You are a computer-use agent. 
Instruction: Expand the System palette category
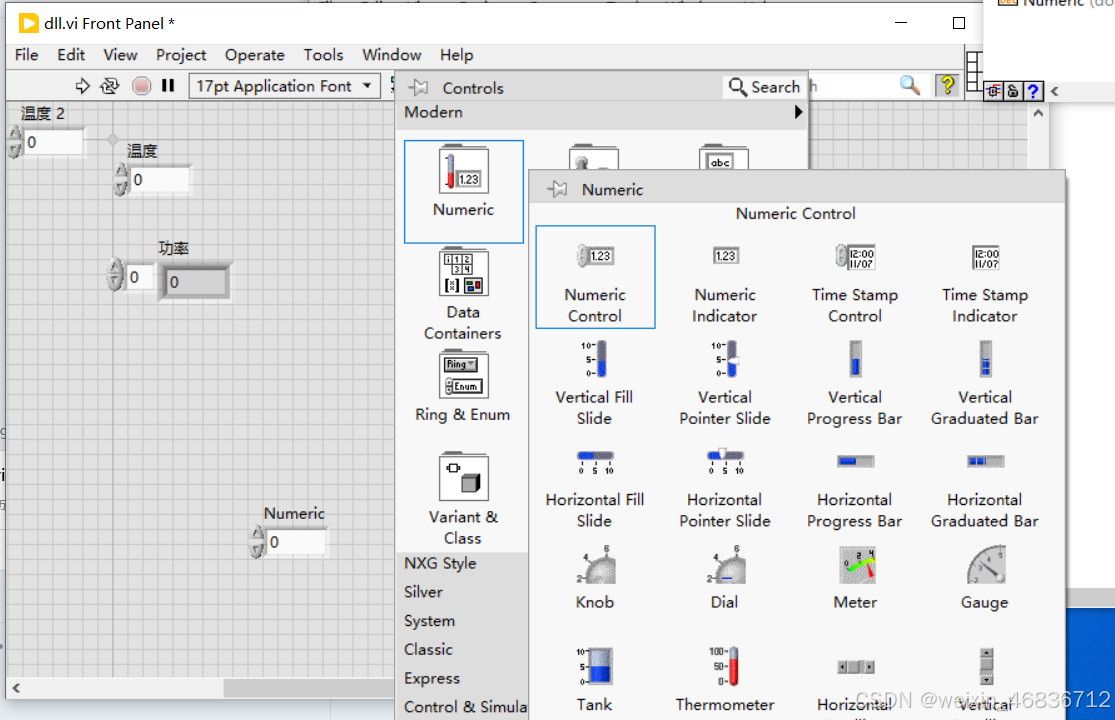click(x=430, y=620)
